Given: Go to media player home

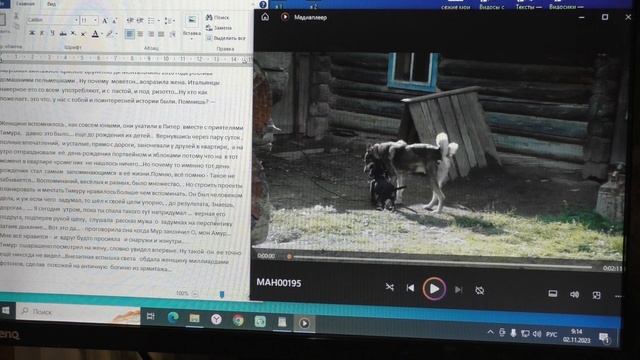Looking at the screenshot, I should point(265,17).
